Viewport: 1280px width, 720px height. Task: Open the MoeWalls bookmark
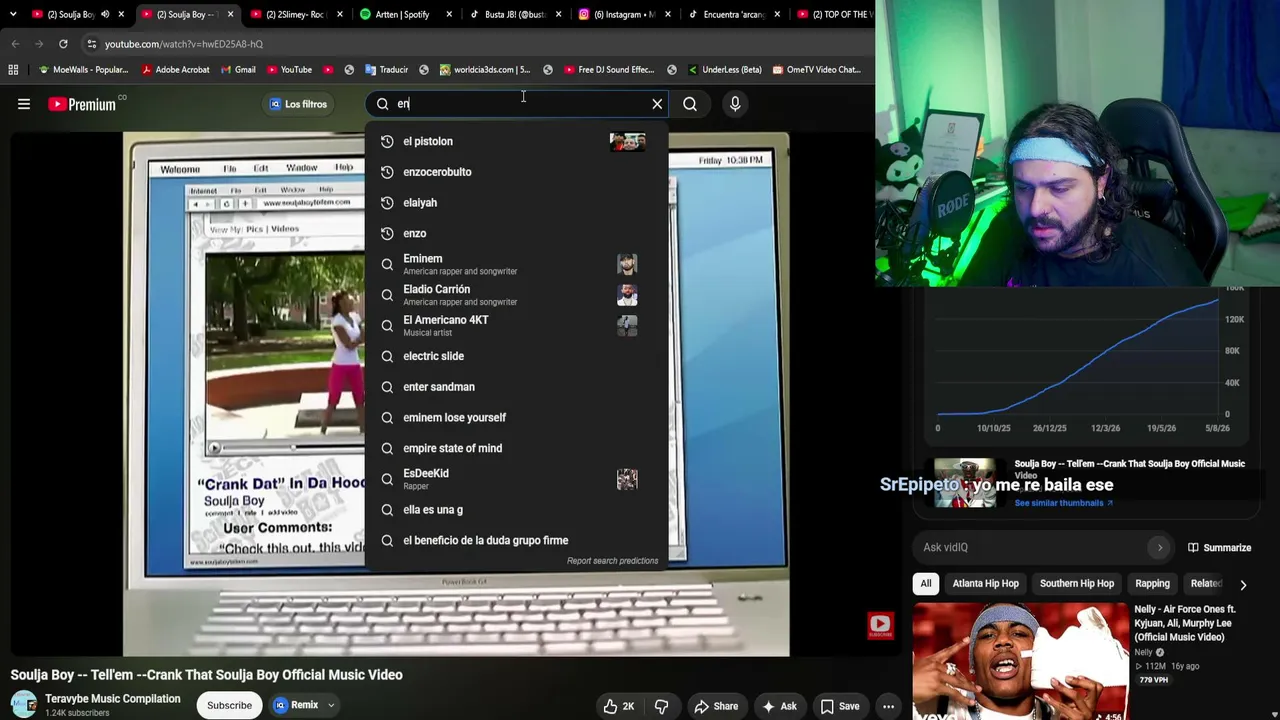point(83,70)
